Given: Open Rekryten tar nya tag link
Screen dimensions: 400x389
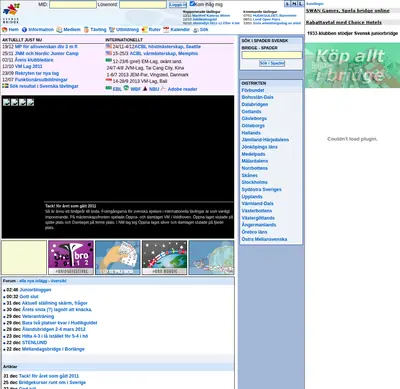Looking at the screenshot, I should click(x=37, y=73).
